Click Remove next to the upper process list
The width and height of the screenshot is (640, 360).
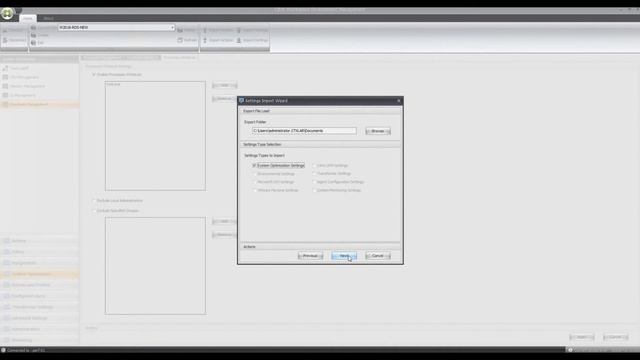click(x=224, y=99)
